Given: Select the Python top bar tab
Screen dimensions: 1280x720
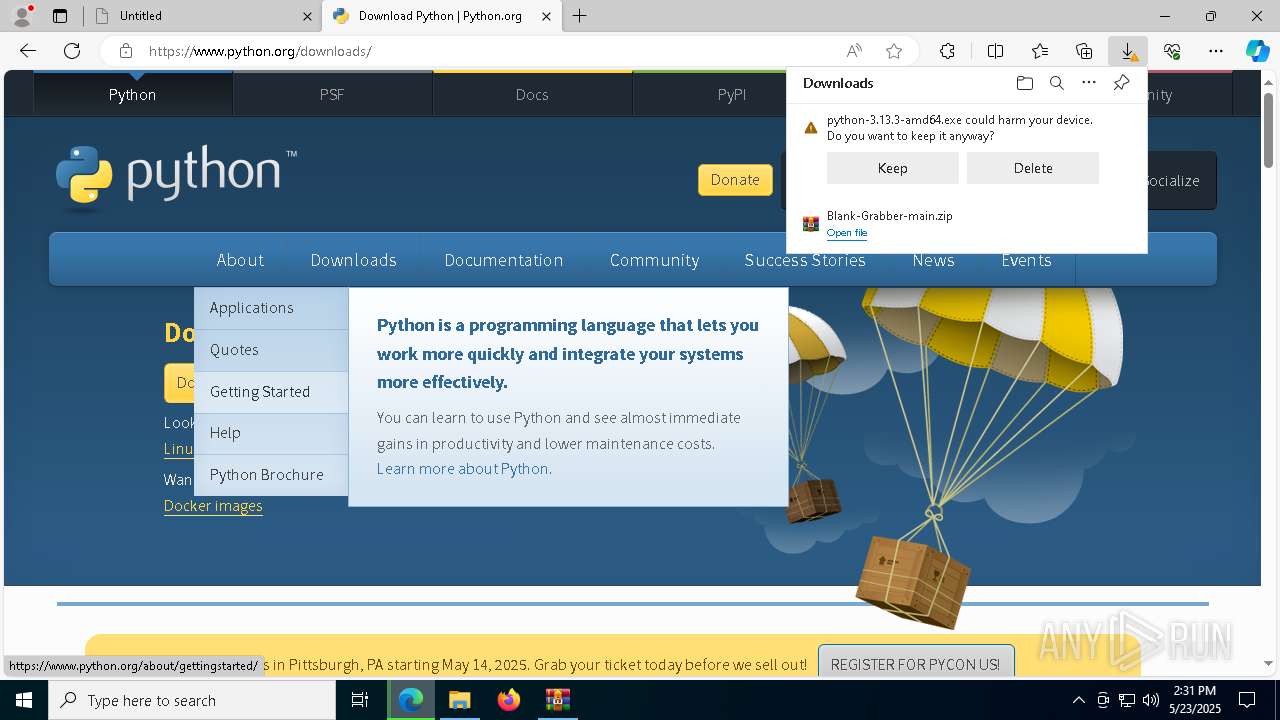Looking at the screenshot, I should tap(133, 94).
